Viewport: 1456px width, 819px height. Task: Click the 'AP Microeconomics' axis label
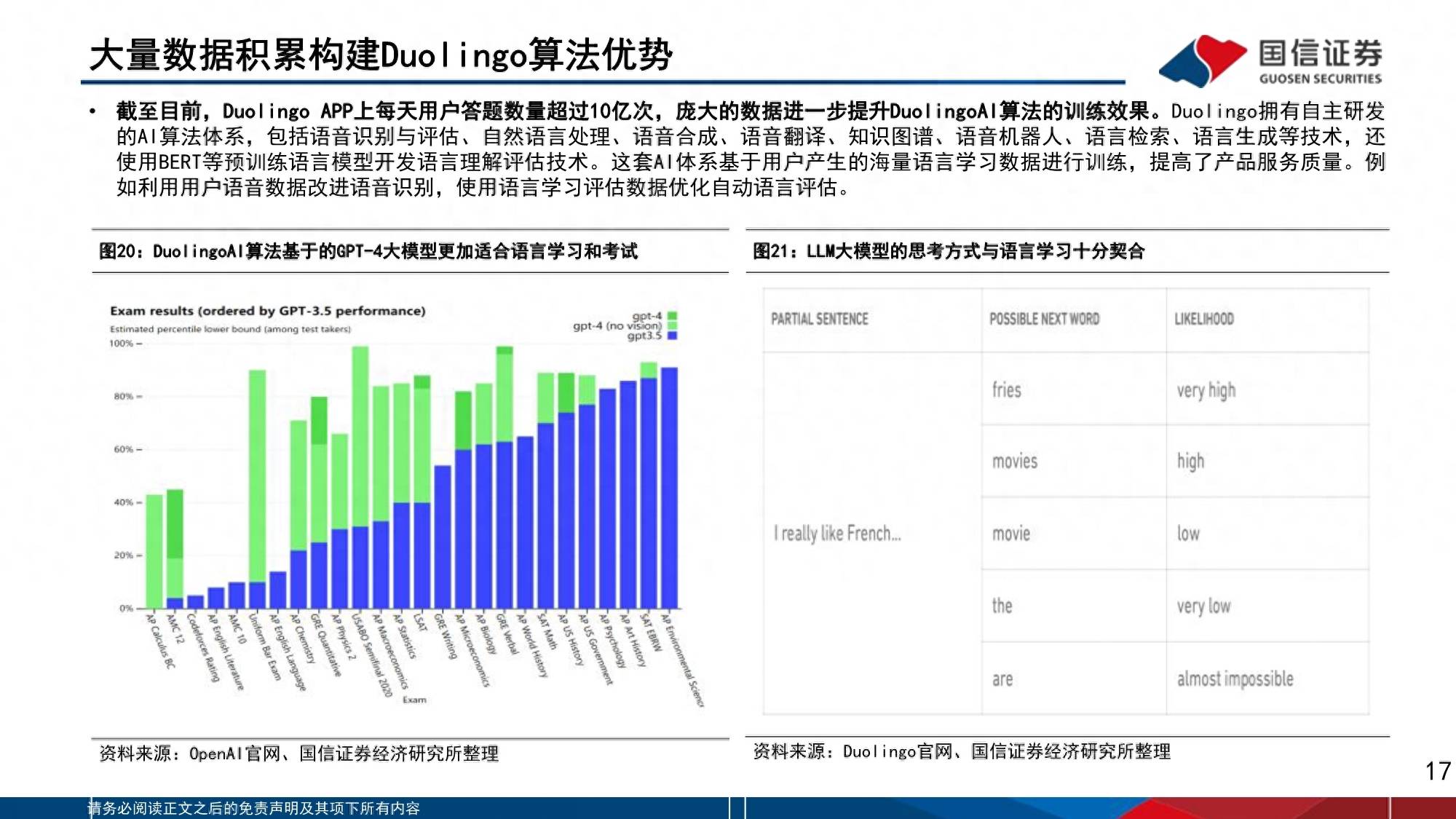coord(473,650)
